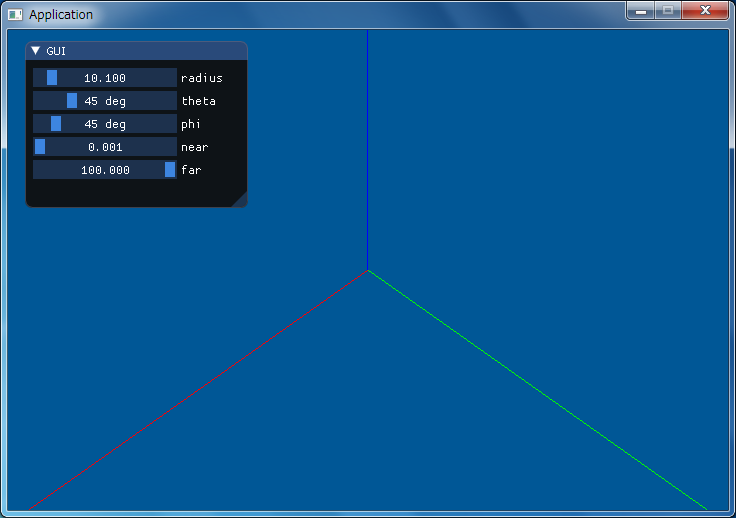This screenshot has width=736, height=518.
Task: Click the radius value 10.100 field
Action: tap(105, 77)
